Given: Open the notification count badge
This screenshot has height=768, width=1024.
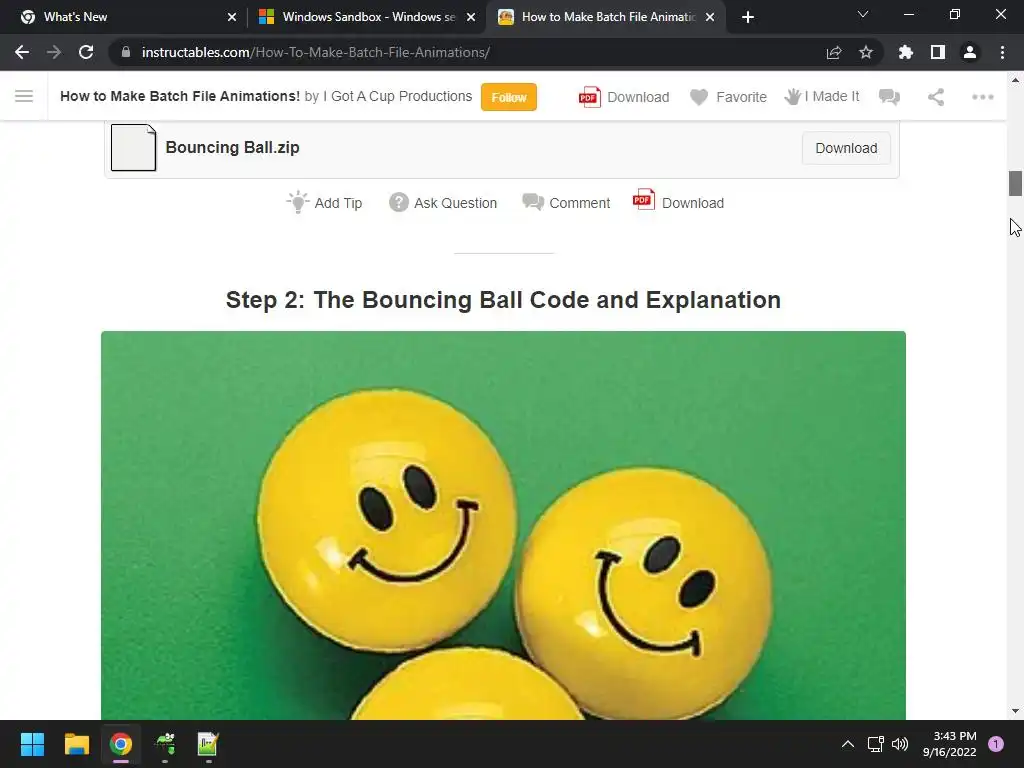Looking at the screenshot, I should coord(996,744).
